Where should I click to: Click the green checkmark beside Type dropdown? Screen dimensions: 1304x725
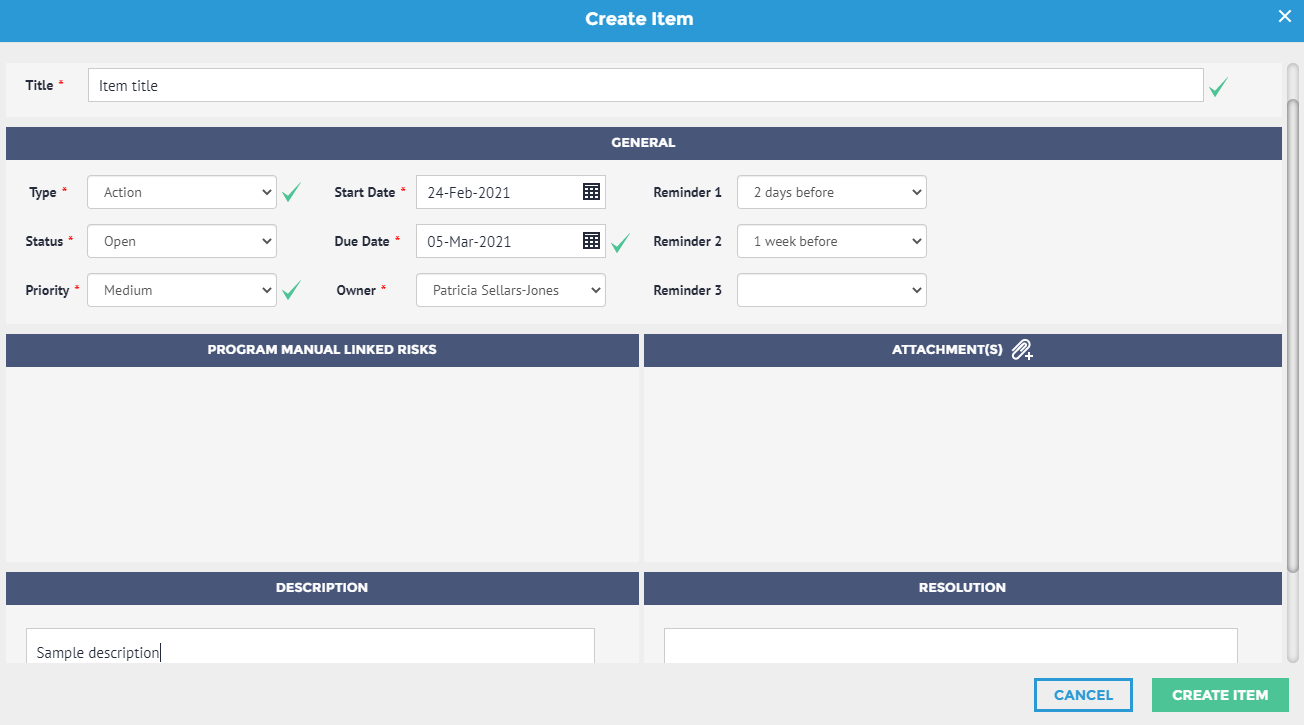(x=291, y=192)
